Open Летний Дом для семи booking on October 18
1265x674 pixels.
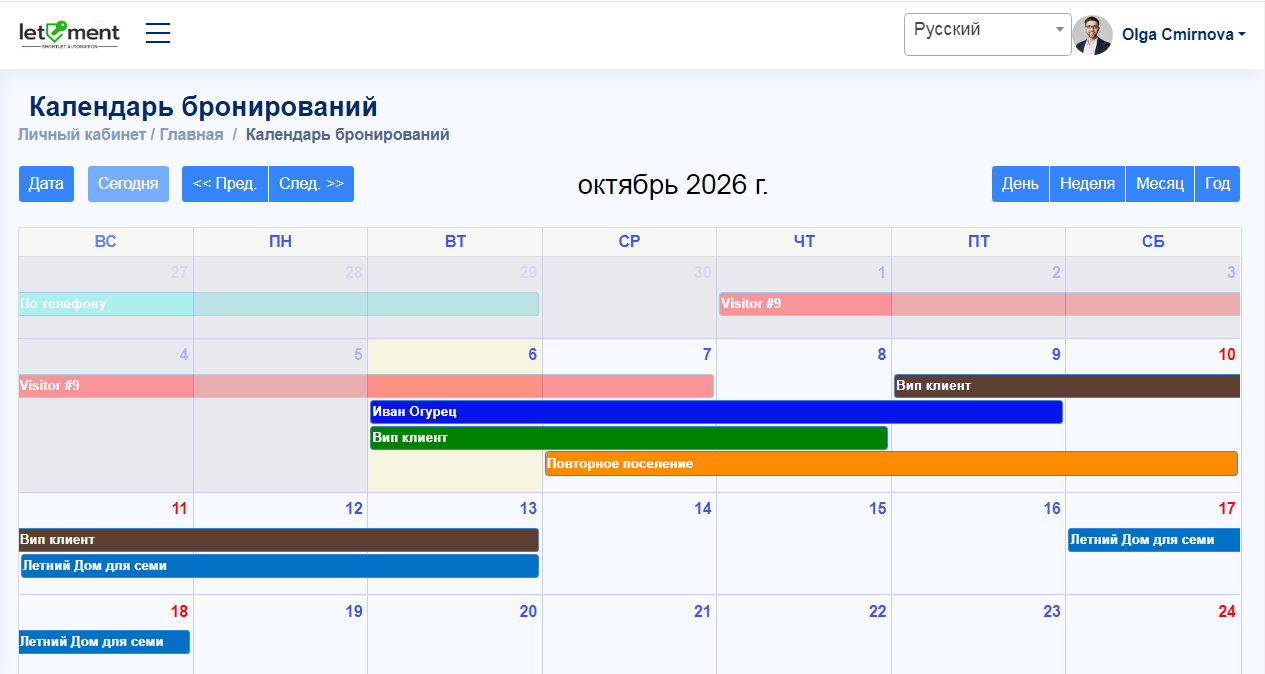[x=104, y=642]
